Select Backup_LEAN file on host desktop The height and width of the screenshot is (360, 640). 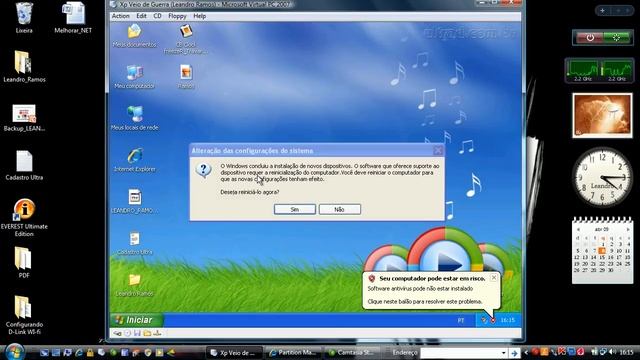24,118
